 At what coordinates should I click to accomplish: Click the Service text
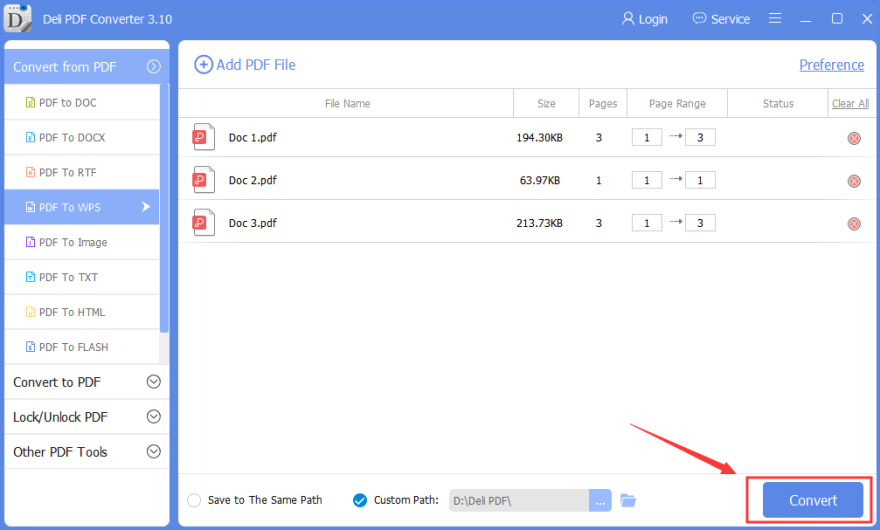pos(730,19)
